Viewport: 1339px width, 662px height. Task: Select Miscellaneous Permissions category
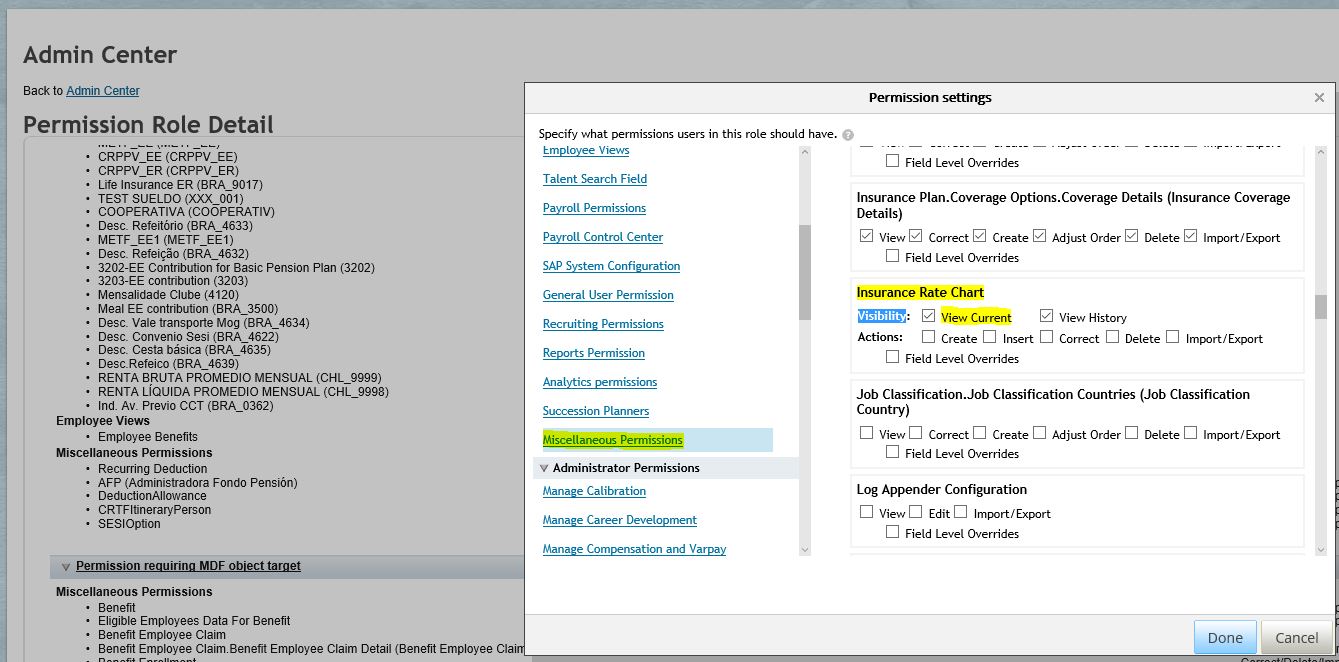[613, 440]
